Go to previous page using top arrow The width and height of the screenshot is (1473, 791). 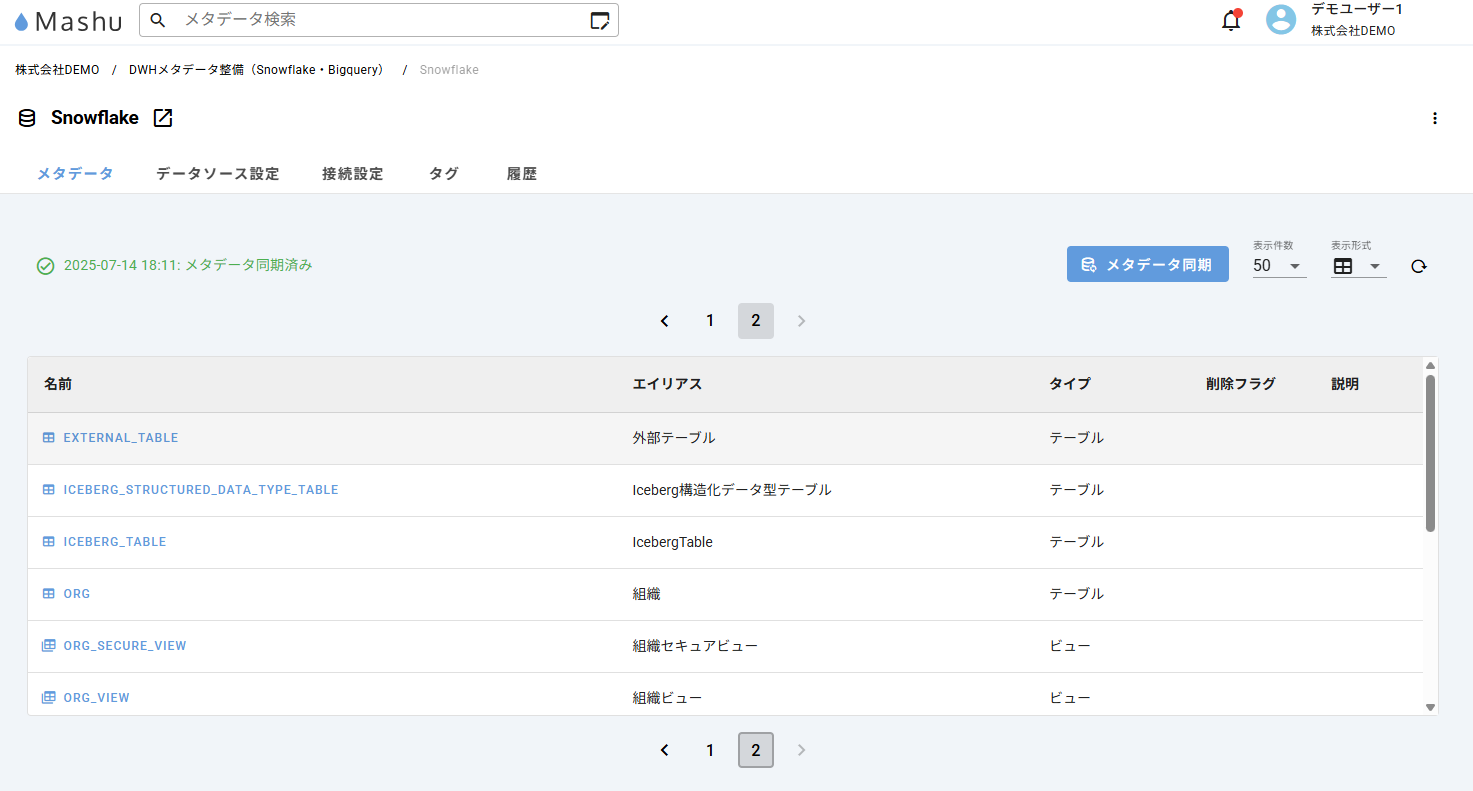pyautogui.click(x=664, y=321)
